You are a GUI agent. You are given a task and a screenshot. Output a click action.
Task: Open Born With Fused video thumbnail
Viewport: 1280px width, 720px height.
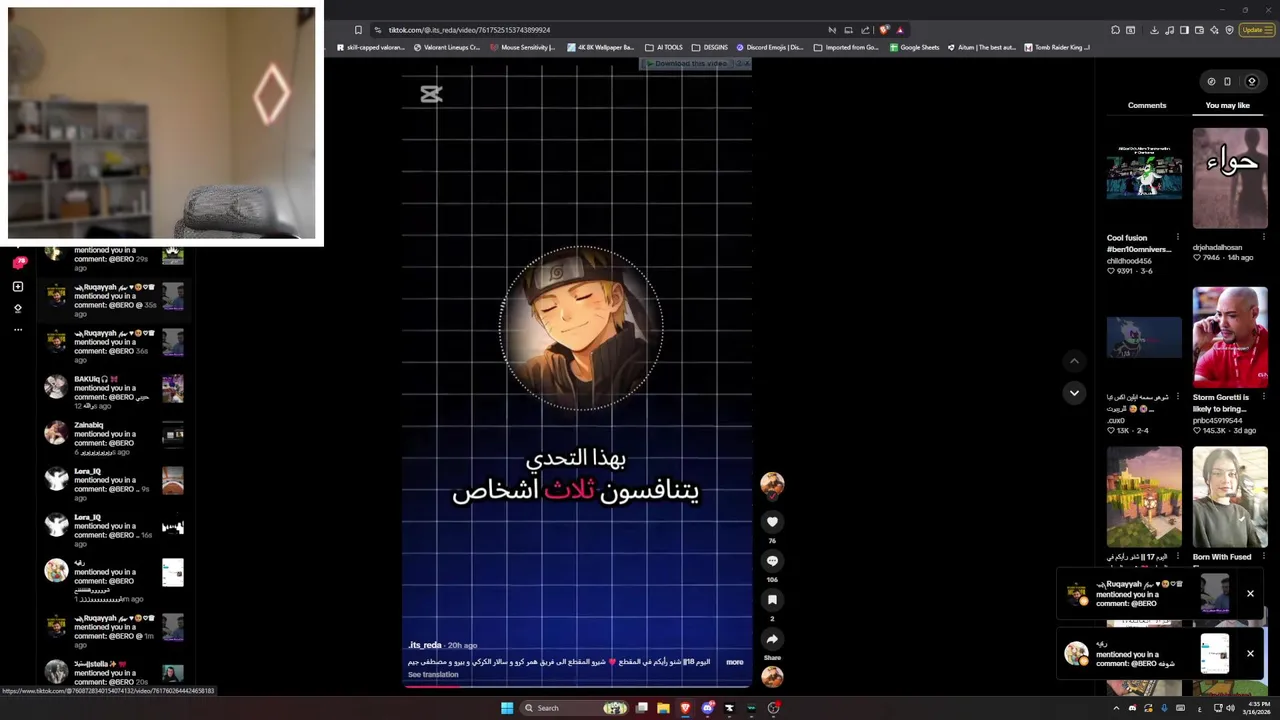[1230, 497]
